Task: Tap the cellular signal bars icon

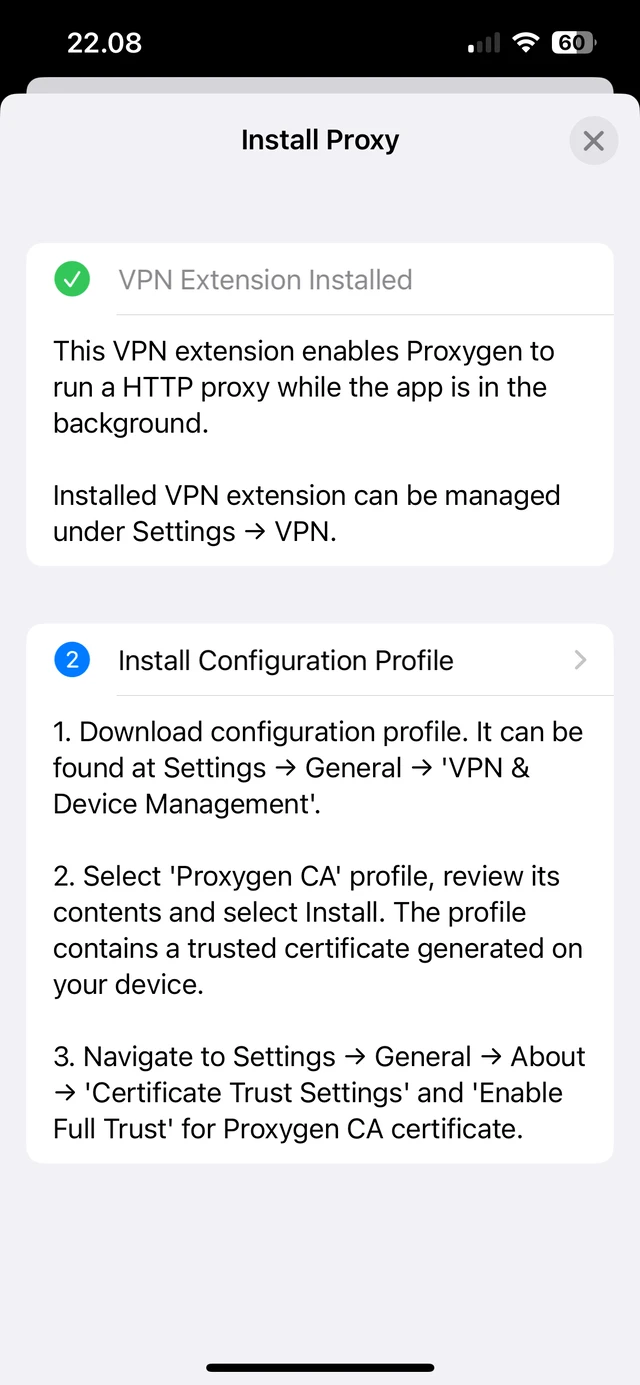Action: (484, 43)
